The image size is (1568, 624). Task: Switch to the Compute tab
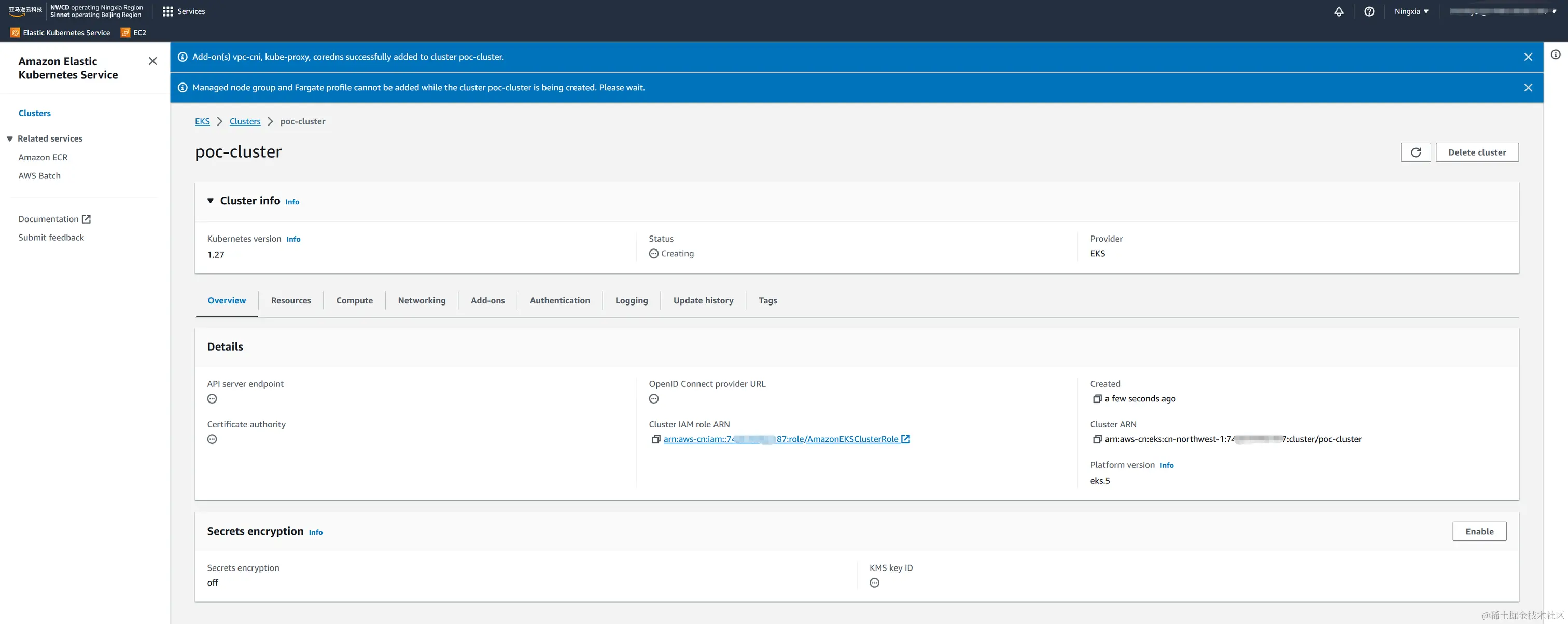pos(354,301)
